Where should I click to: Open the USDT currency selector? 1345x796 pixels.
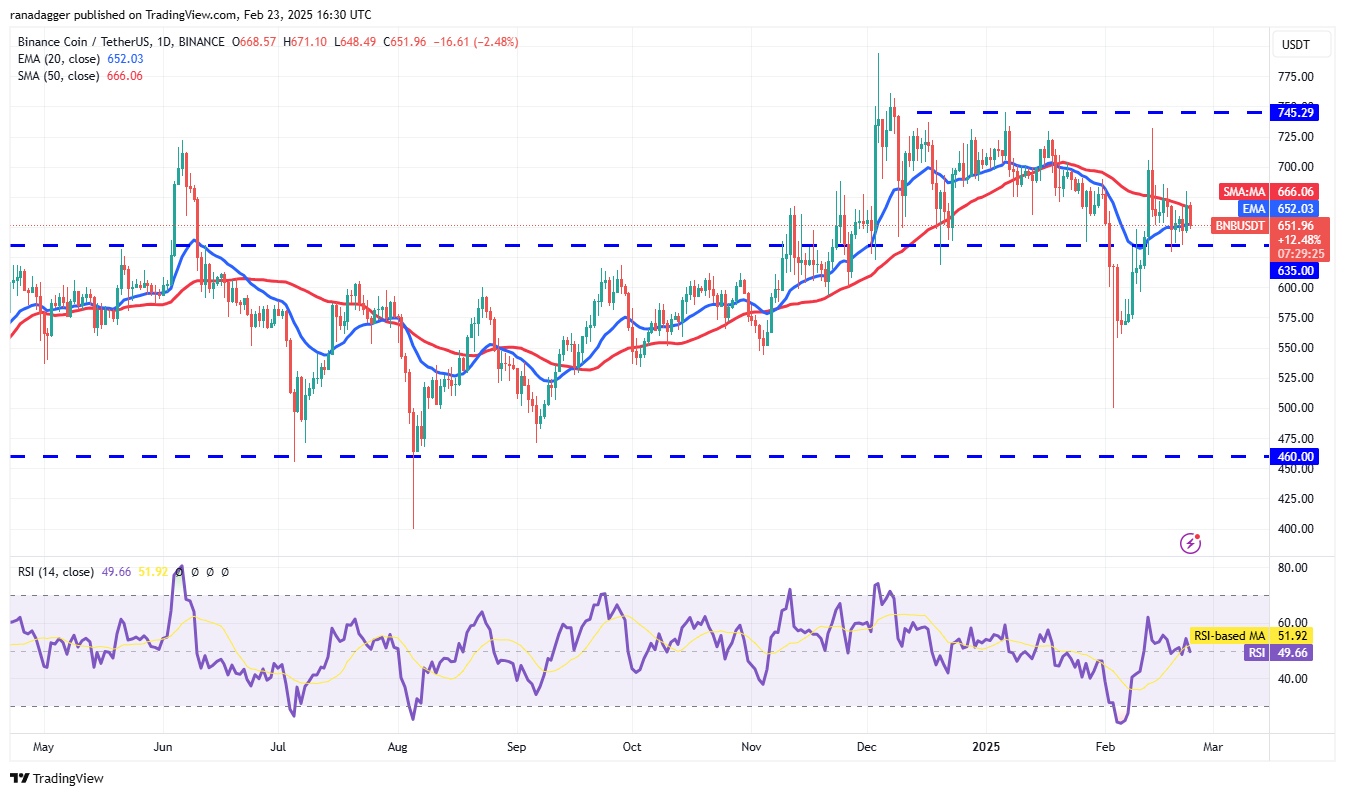pos(1296,44)
